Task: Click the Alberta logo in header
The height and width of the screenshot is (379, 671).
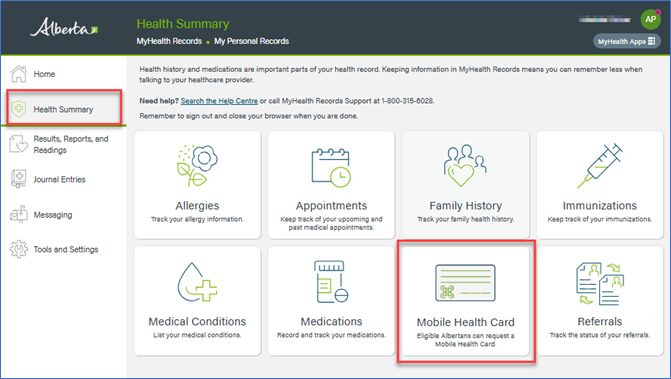Action: pyautogui.click(x=64, y=27)
